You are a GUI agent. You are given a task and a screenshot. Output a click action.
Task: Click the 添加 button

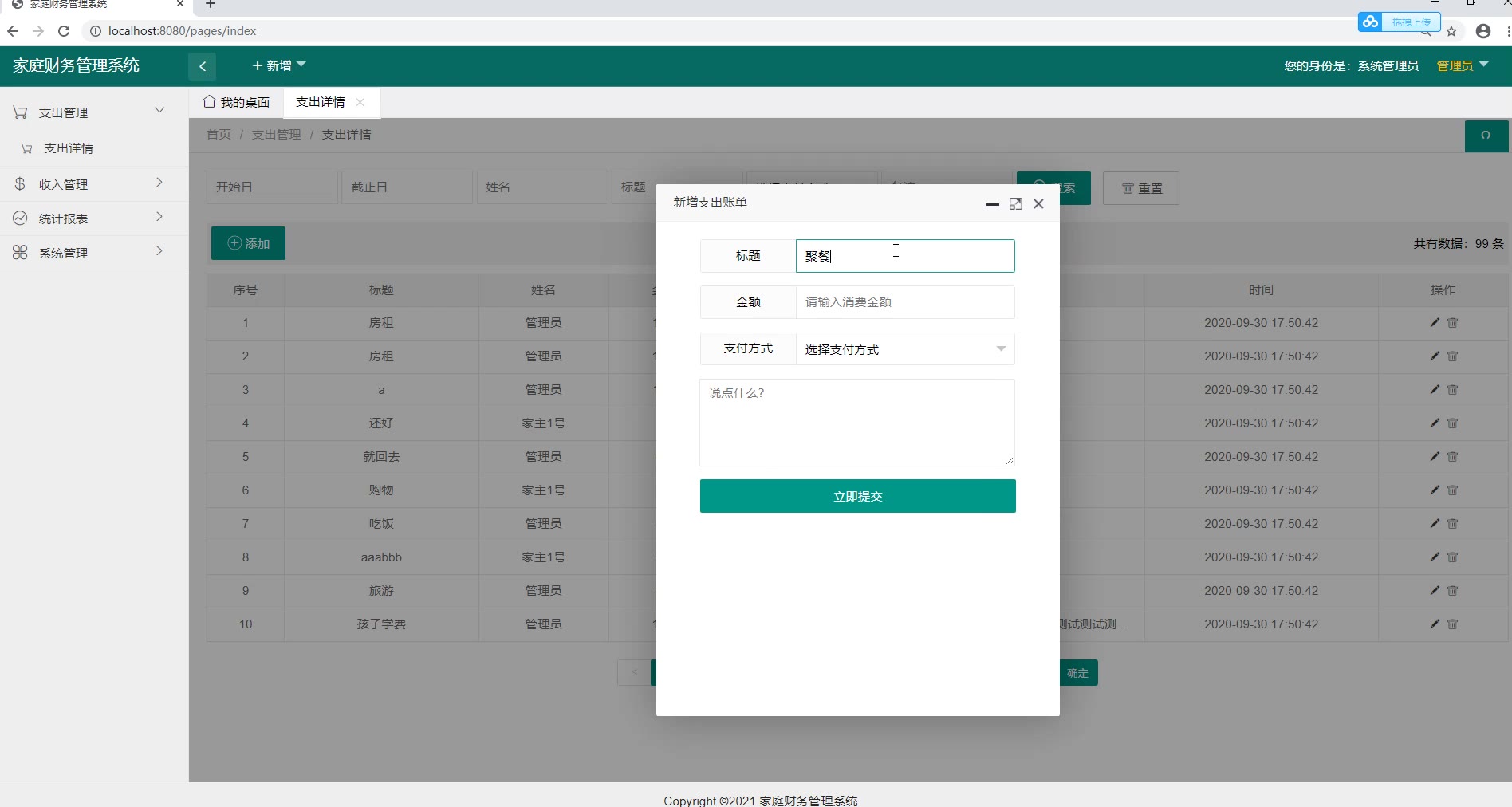pyautogui.click(x=248, y=243)
